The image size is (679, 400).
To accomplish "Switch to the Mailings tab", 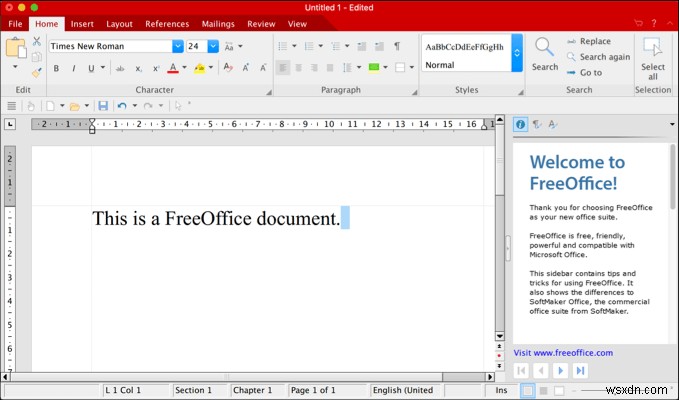I will point(218,24).
